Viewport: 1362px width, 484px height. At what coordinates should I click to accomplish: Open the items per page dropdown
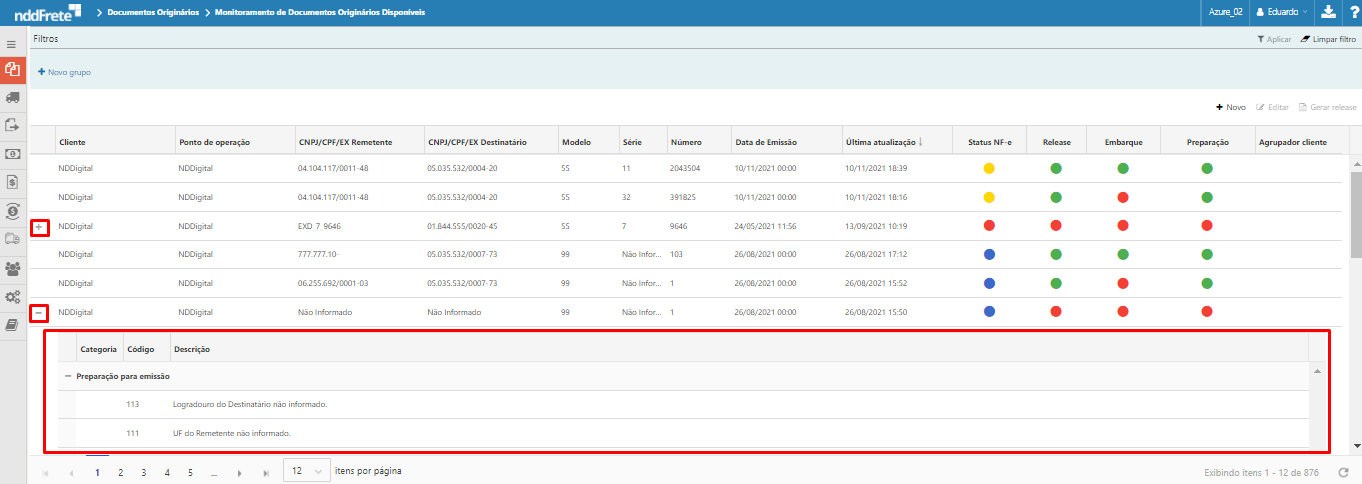[306, 471]
